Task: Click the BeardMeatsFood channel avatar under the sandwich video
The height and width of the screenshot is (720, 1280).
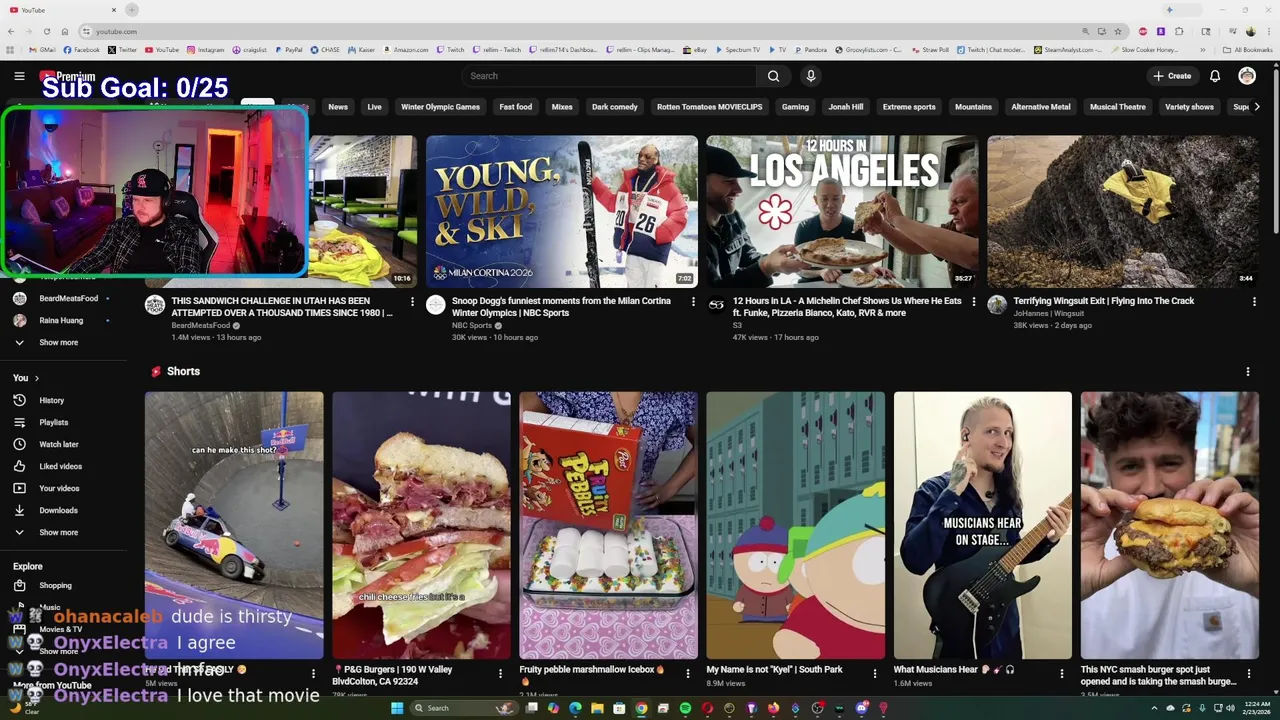Action: click(x=155, y=305)
